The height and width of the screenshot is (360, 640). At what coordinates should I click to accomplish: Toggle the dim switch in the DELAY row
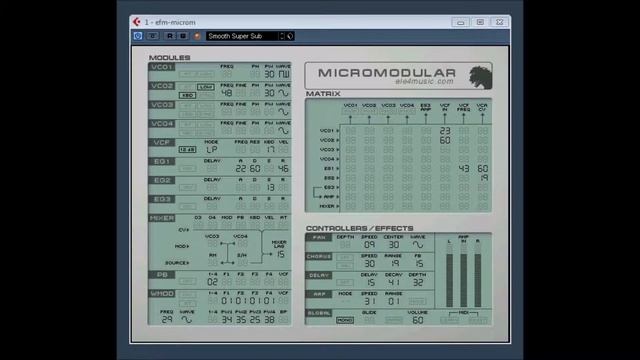point(345,282)
